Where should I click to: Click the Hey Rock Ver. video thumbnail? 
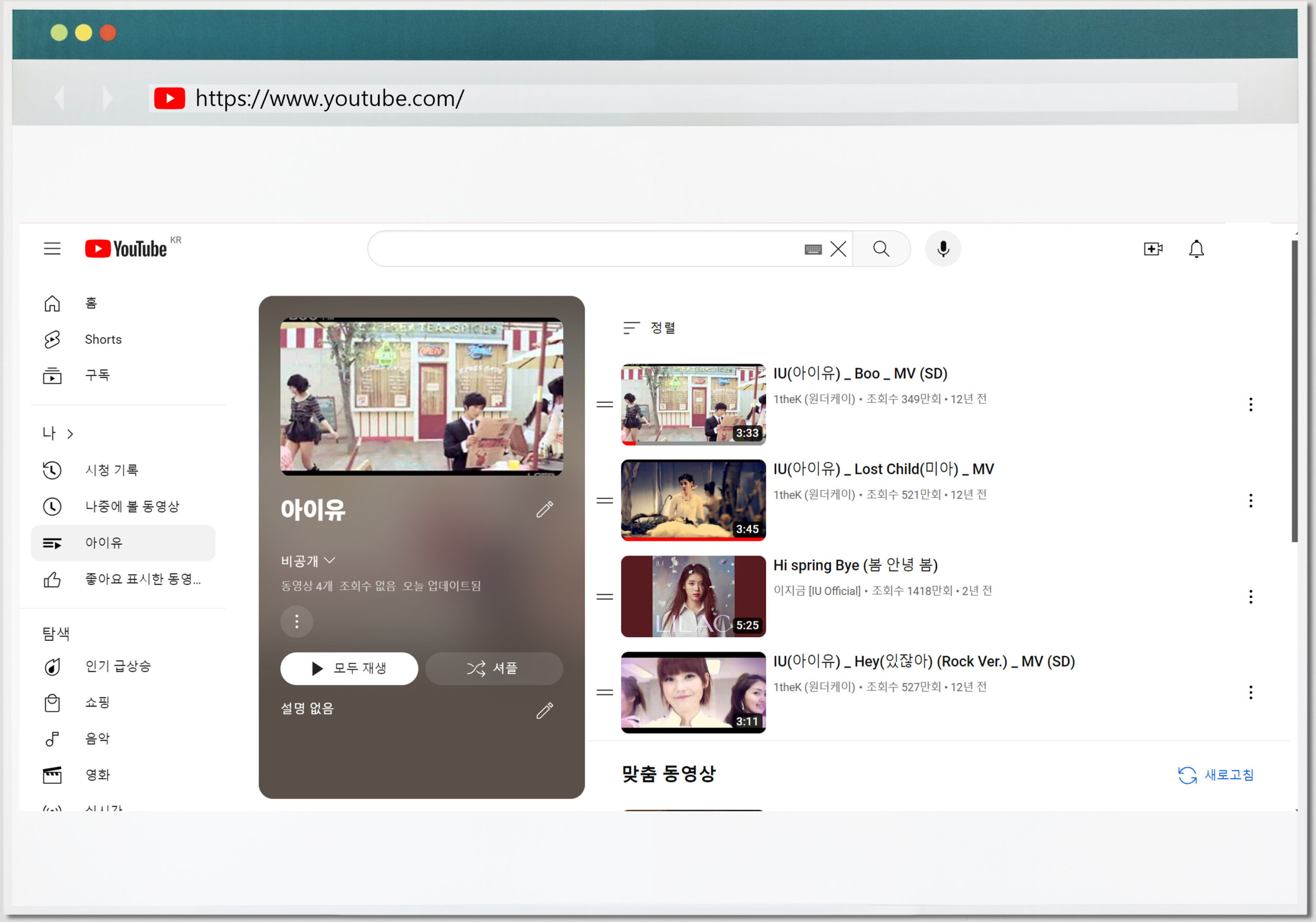click(693, 692)
